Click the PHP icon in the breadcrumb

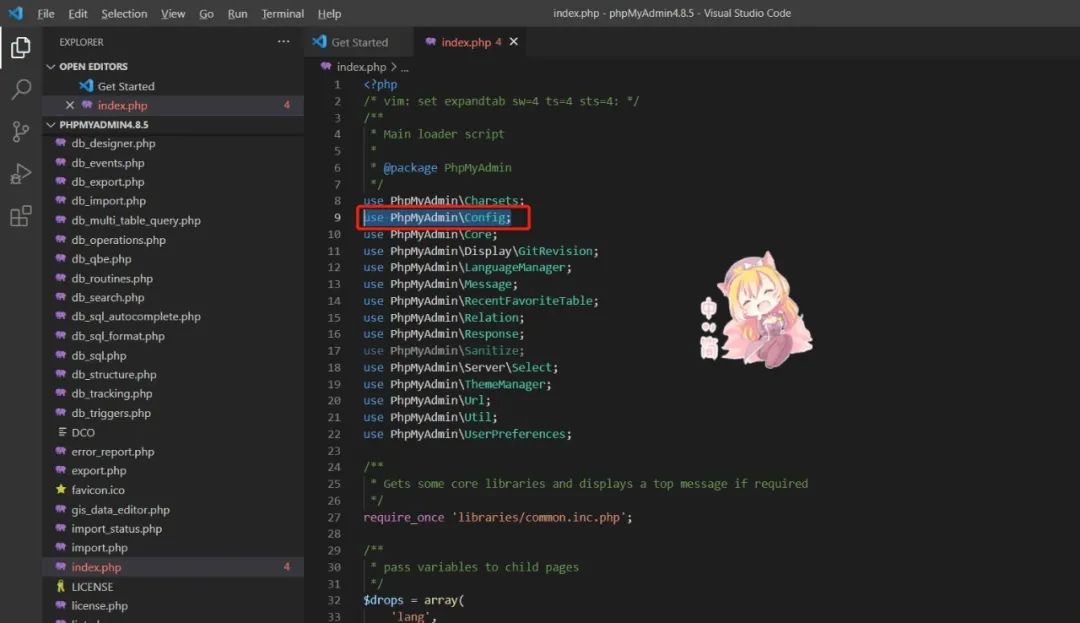[x=326, y=67]
